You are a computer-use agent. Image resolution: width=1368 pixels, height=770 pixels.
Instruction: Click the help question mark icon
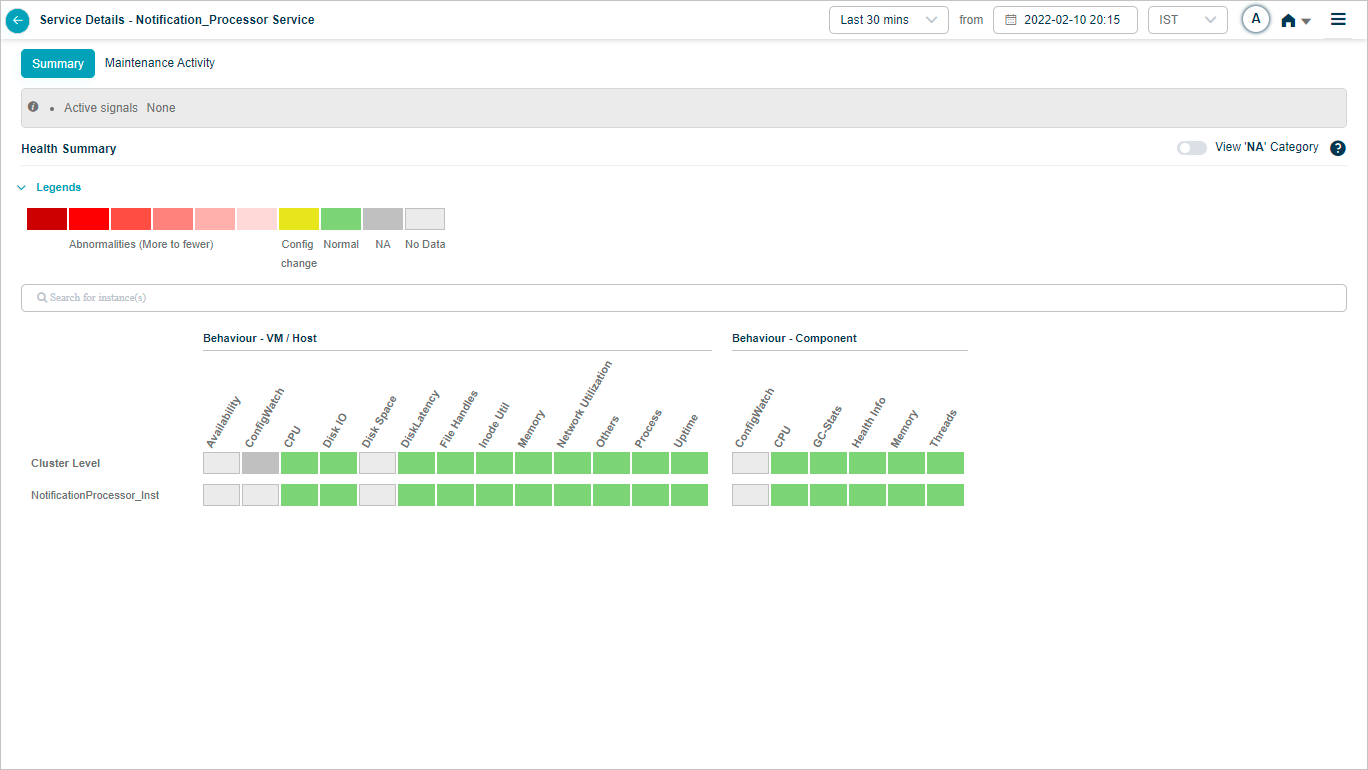pyautogui.click(x=1338, y=148)
